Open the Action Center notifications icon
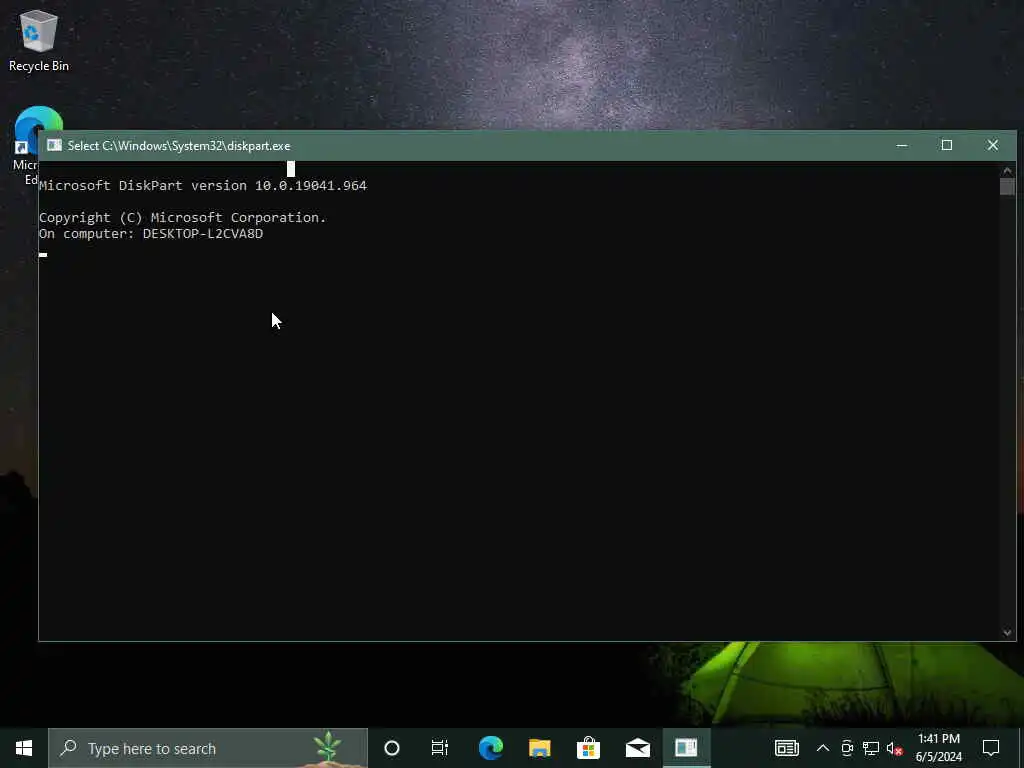 click(991, 748)
